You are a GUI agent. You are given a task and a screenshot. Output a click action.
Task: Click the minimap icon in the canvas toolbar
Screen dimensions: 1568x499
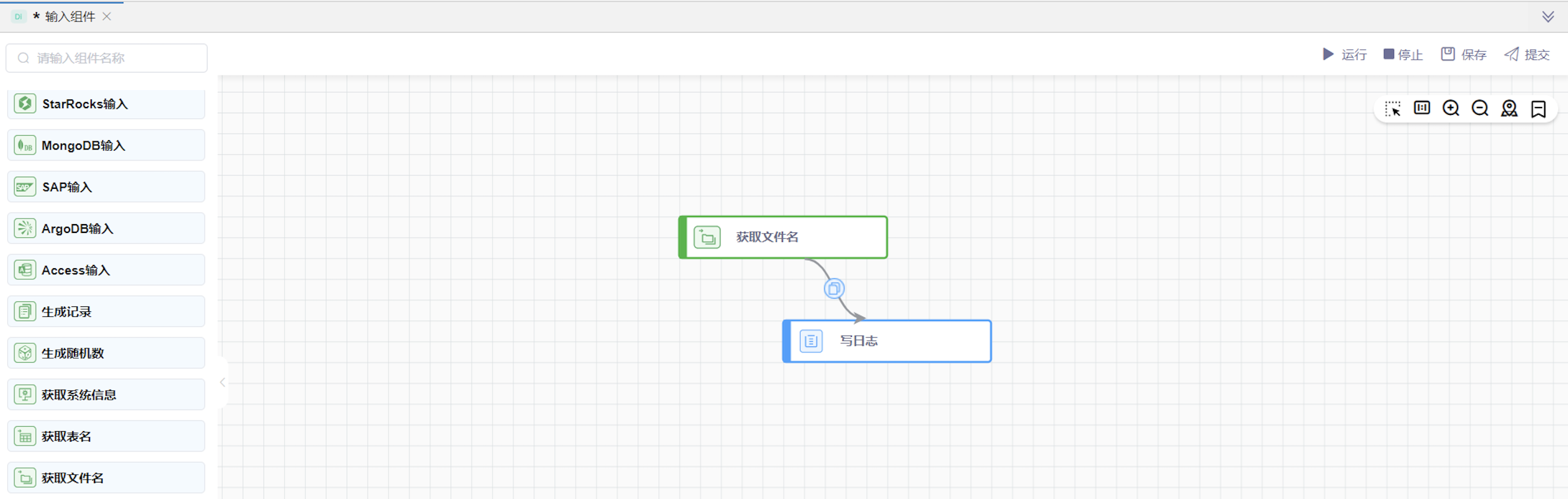[1423, 108]
